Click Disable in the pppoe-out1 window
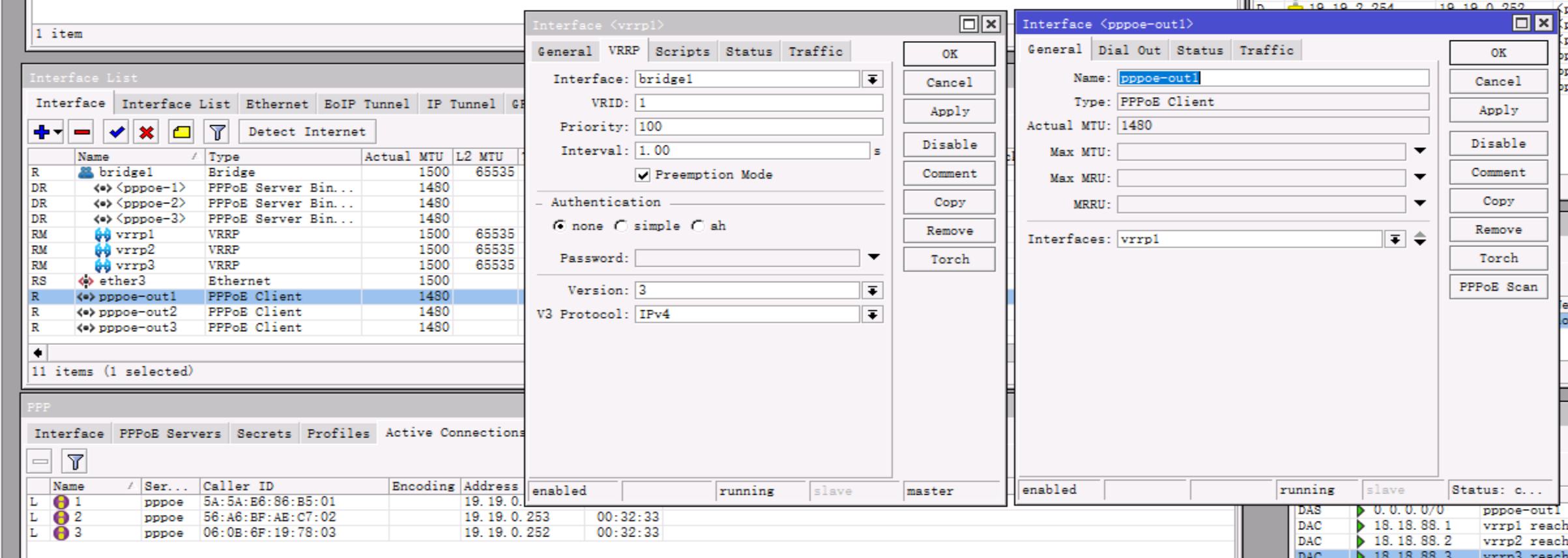Image resolution: width=1568 pixels, height=558 pixels. click(1498, 143)
